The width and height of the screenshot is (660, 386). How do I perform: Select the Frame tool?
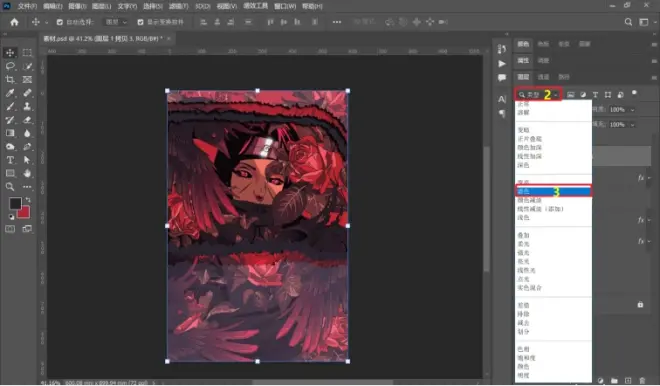tap(27, 80)
